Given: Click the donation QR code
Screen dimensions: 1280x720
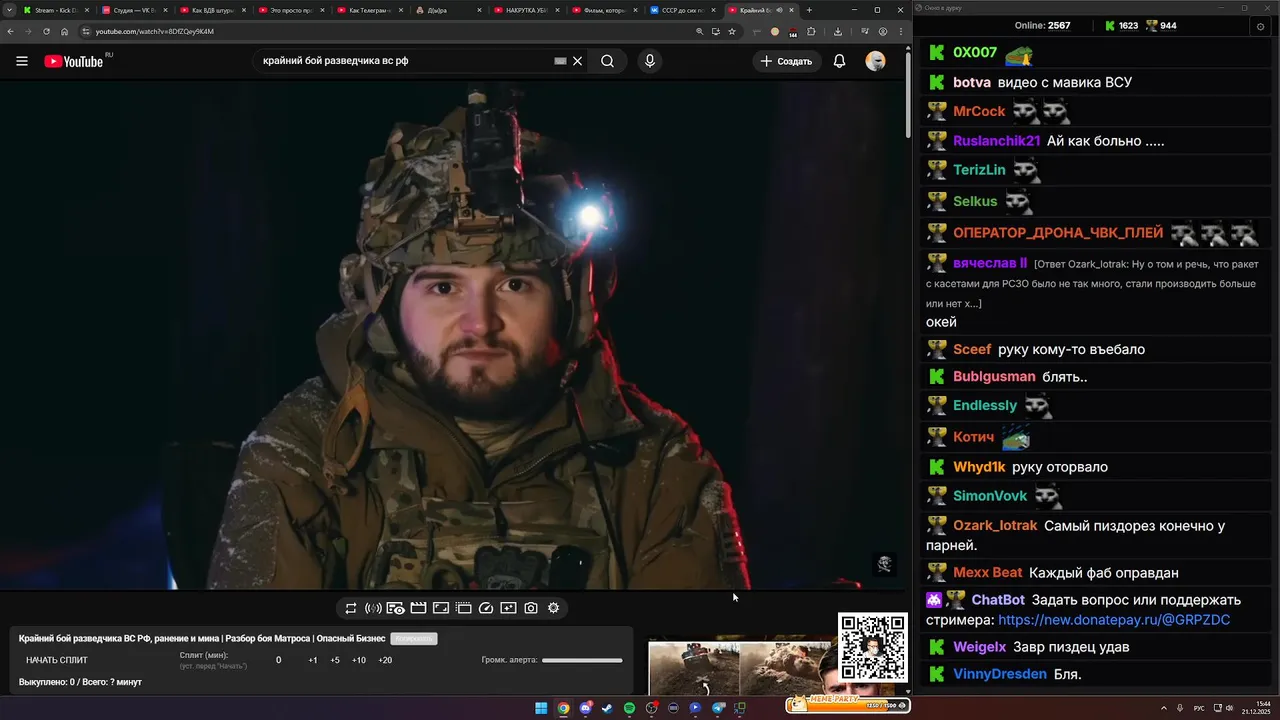Looking at the screenshot, I should [x=872, y=648].
